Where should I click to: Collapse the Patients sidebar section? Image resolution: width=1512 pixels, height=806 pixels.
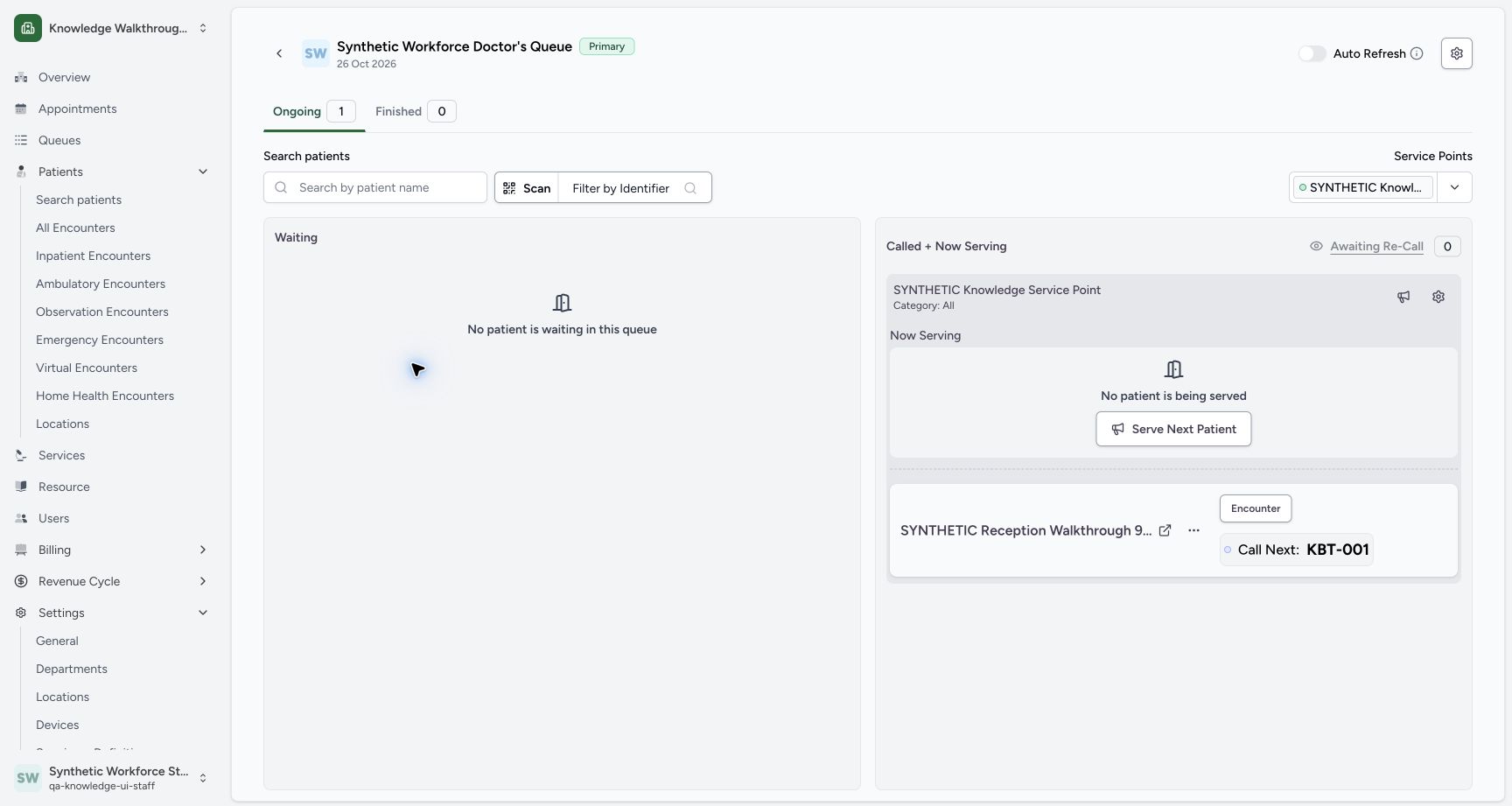pyautogui.click(x=203, y=172)
